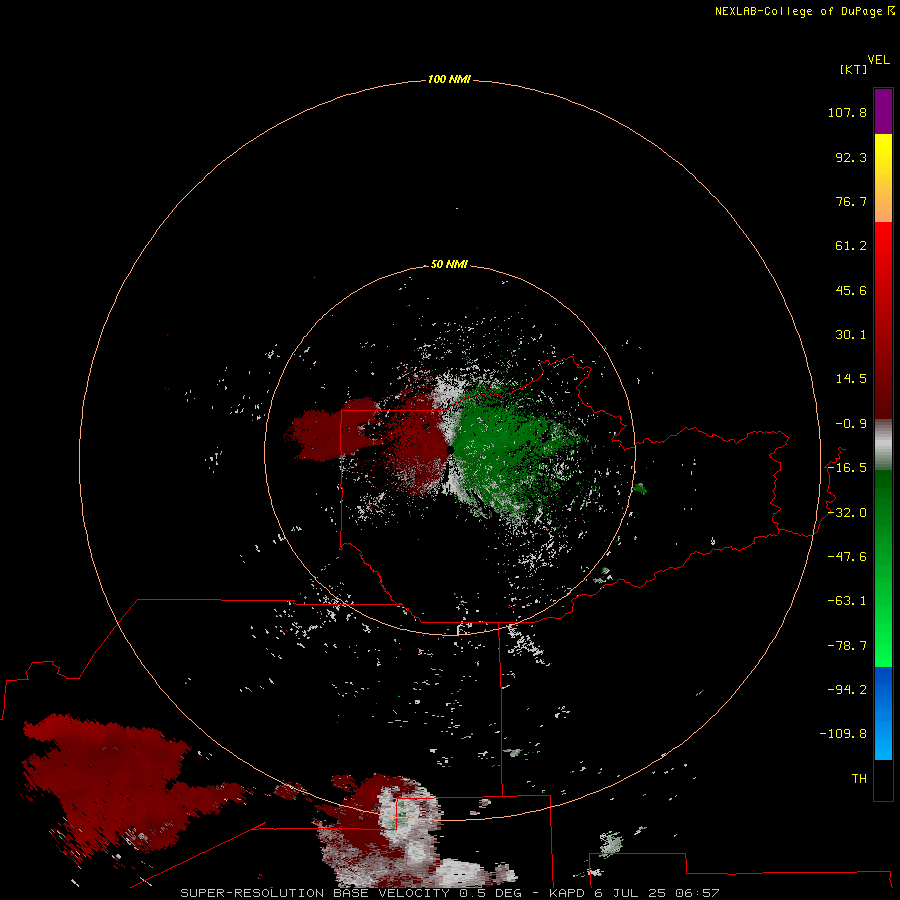Click the 100 NMI range ring label

(449, 79)
